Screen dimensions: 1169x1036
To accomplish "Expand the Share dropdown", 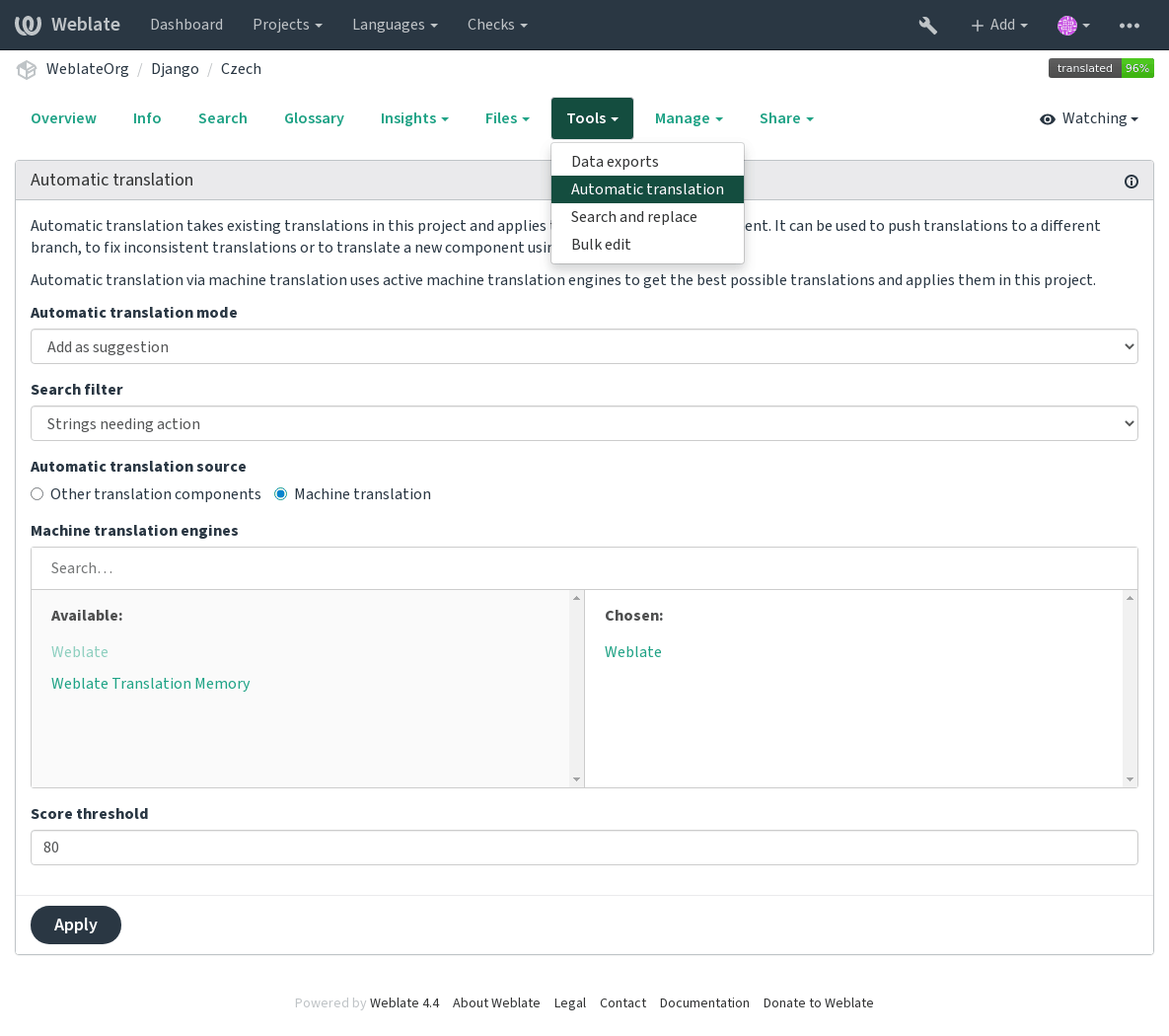I will click(786, 118).
